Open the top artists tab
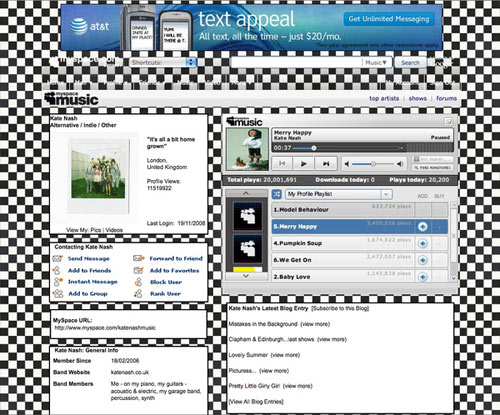500x415 pixels. click(x=384, y=98)
